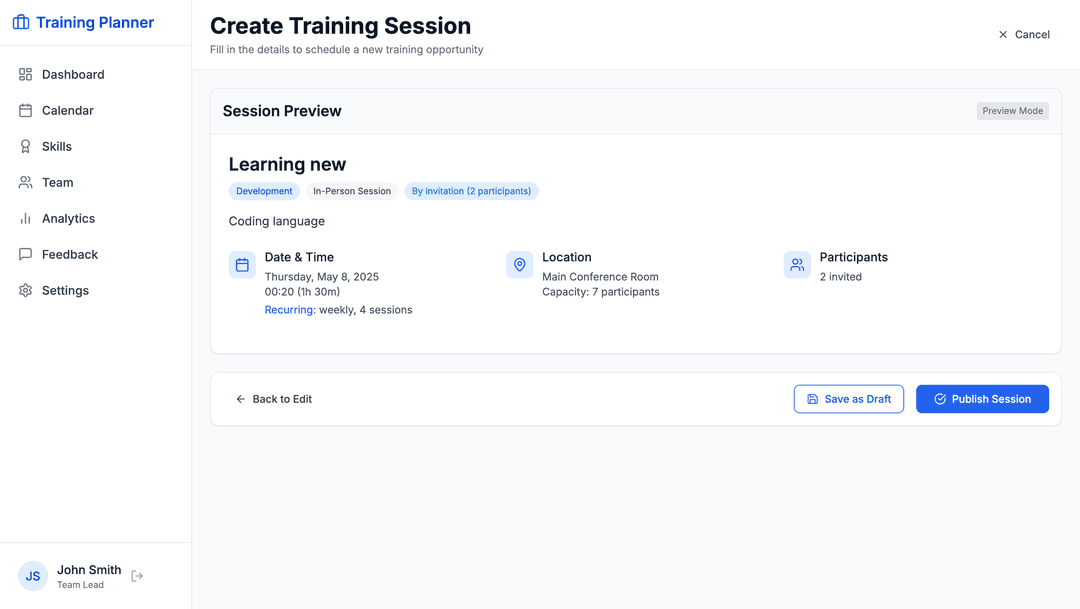The width and height of the screenshot is (1080, 609).
Task: Click the JS profile avatar
Action: pos(32,576)
